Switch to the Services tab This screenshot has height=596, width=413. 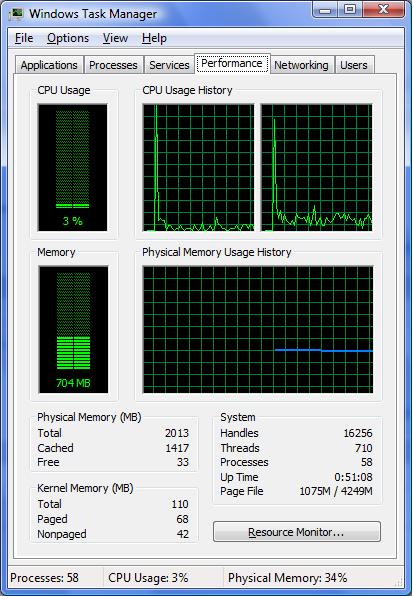169,65
